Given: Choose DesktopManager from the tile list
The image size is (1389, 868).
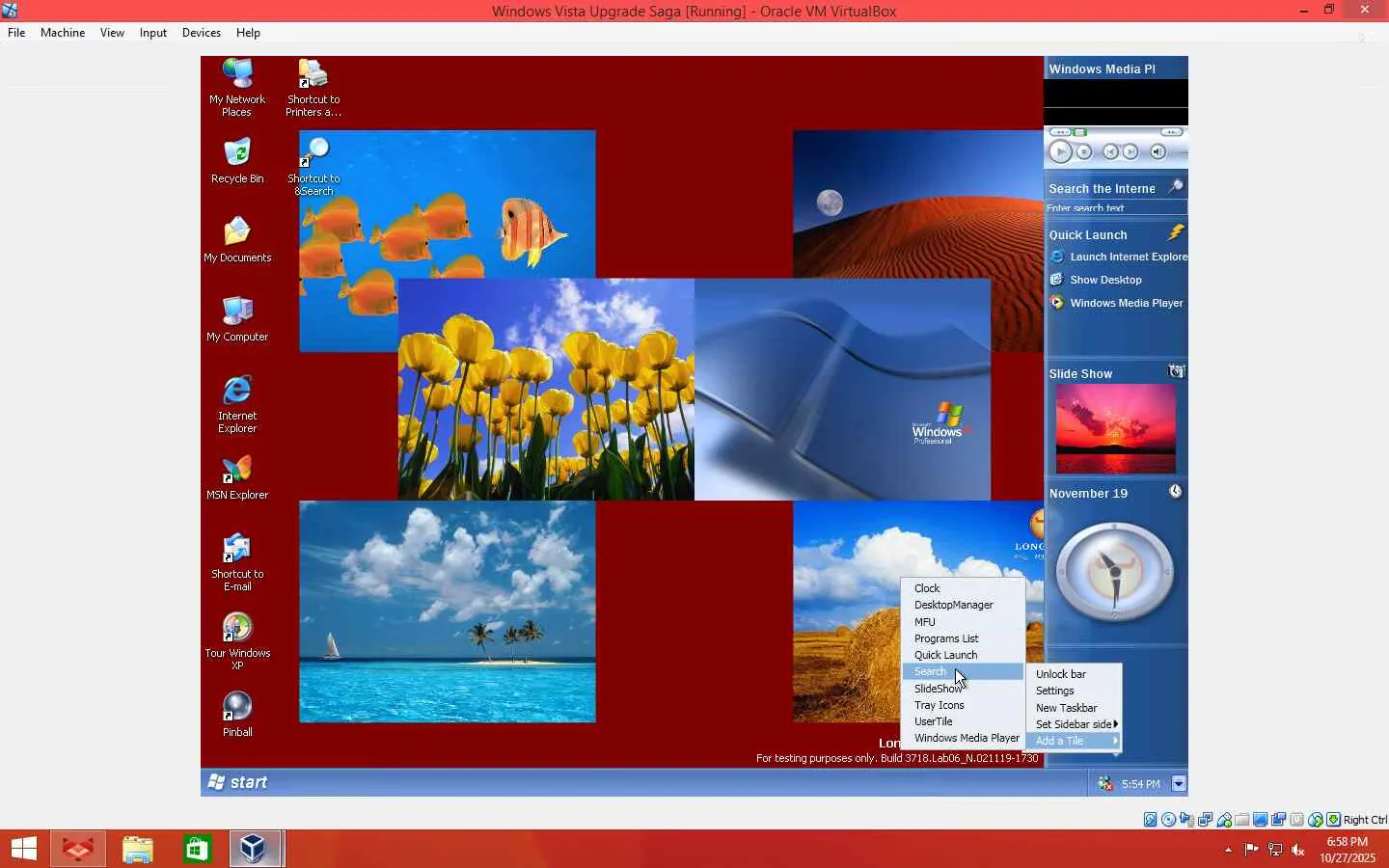Looking at the screenshot, I should tap(963, 605).
